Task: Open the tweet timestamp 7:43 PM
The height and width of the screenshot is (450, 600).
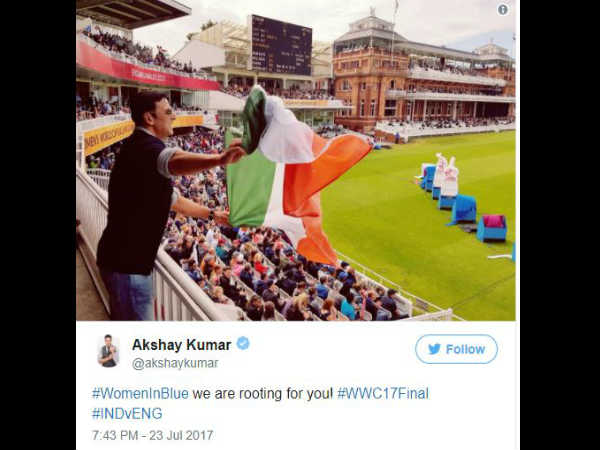Action: [x=114, y=435]
